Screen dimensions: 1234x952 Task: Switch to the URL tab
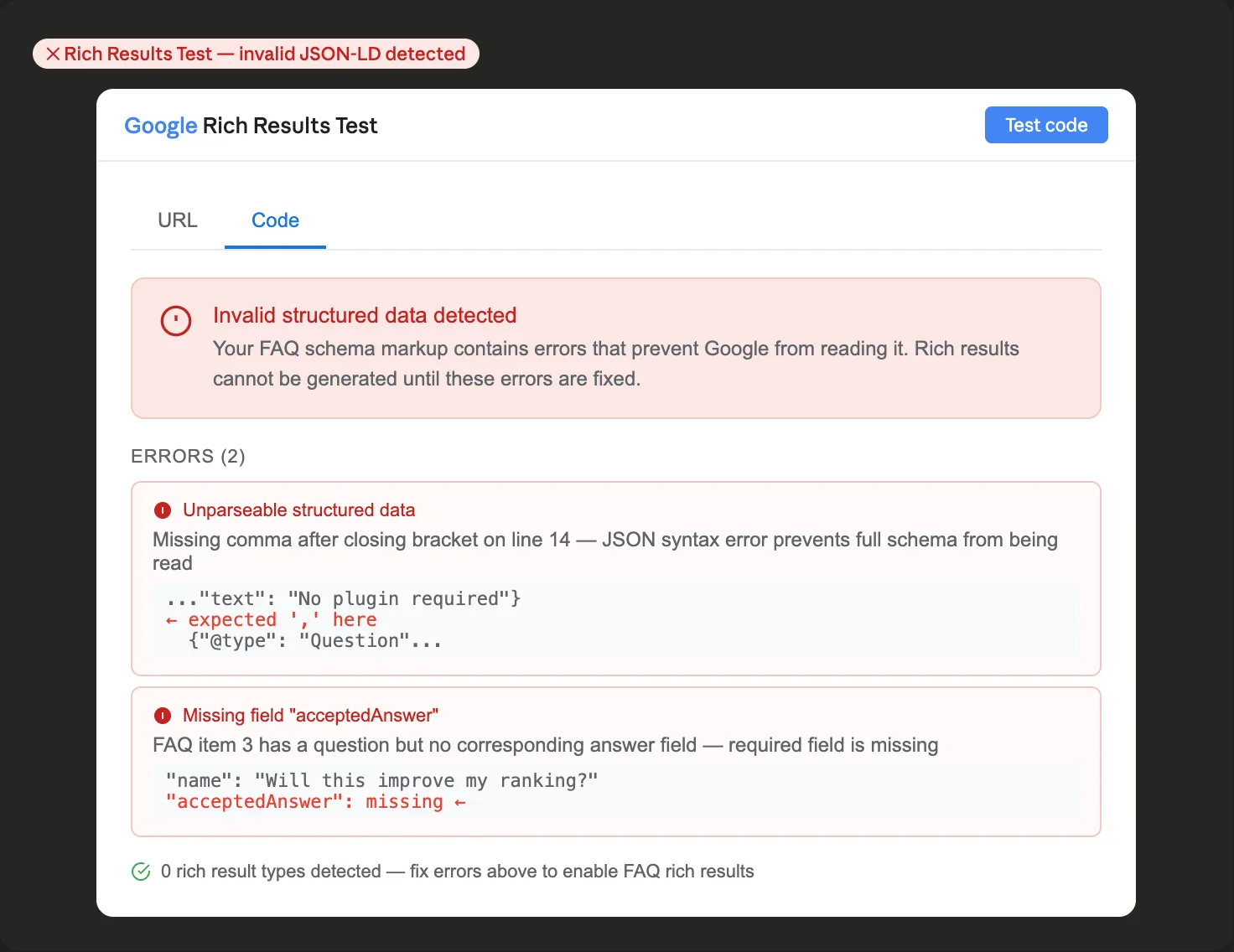pyautogui.click(x=178, y=220)
